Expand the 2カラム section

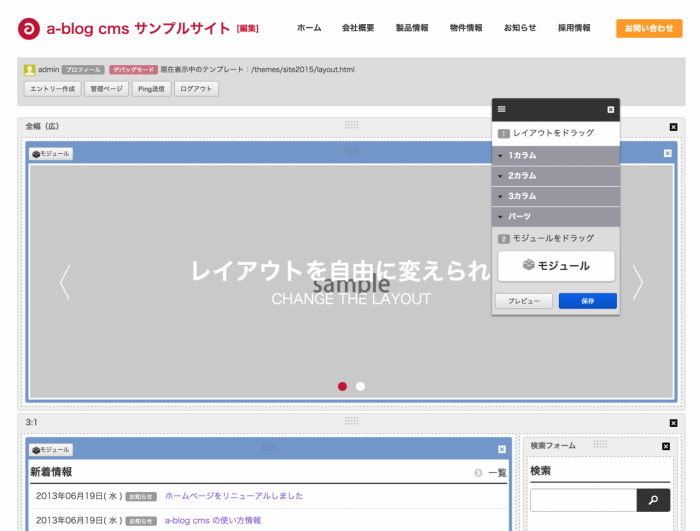[556, 176]
